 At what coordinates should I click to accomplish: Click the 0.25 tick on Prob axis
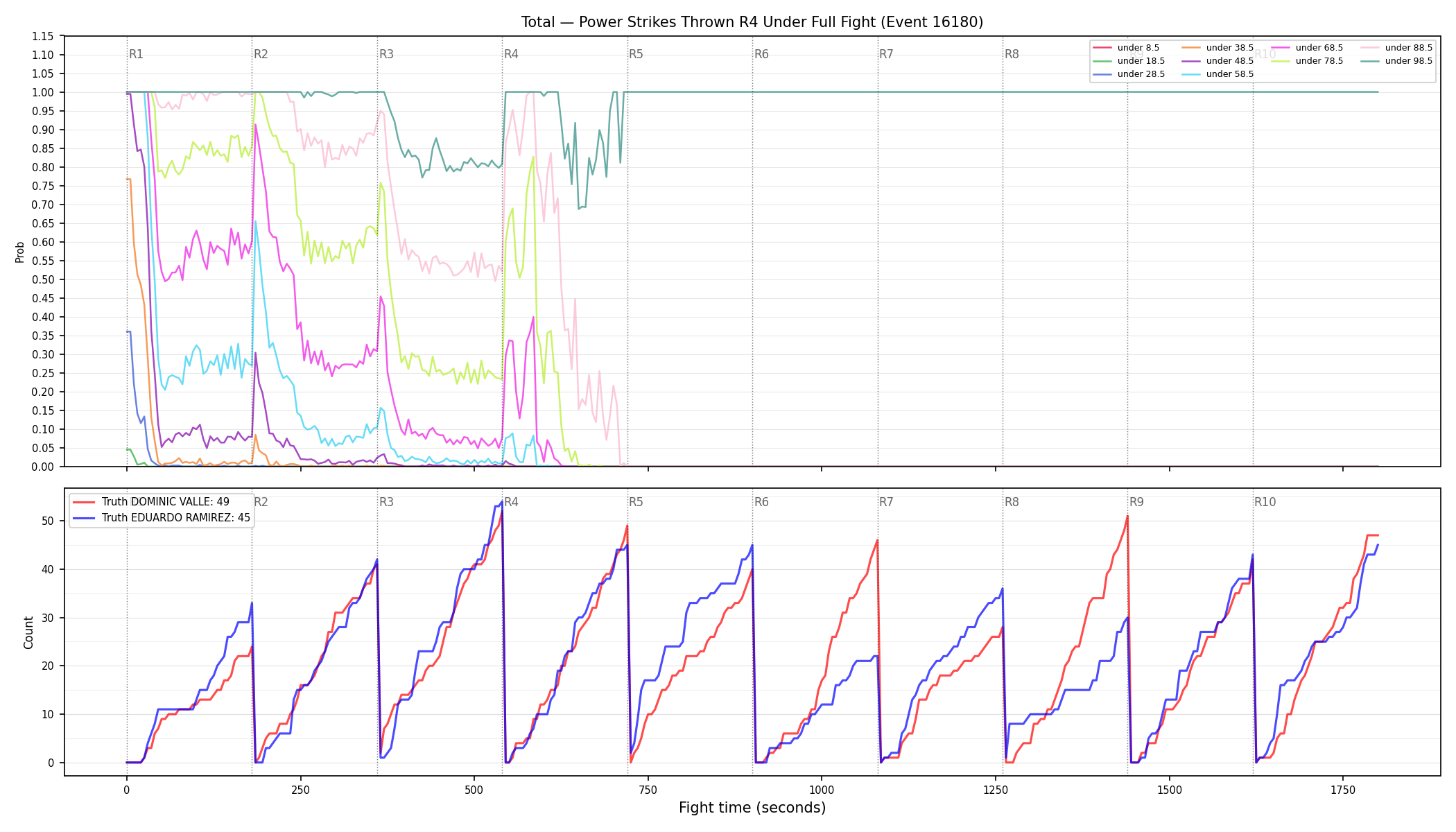point(43,373)
